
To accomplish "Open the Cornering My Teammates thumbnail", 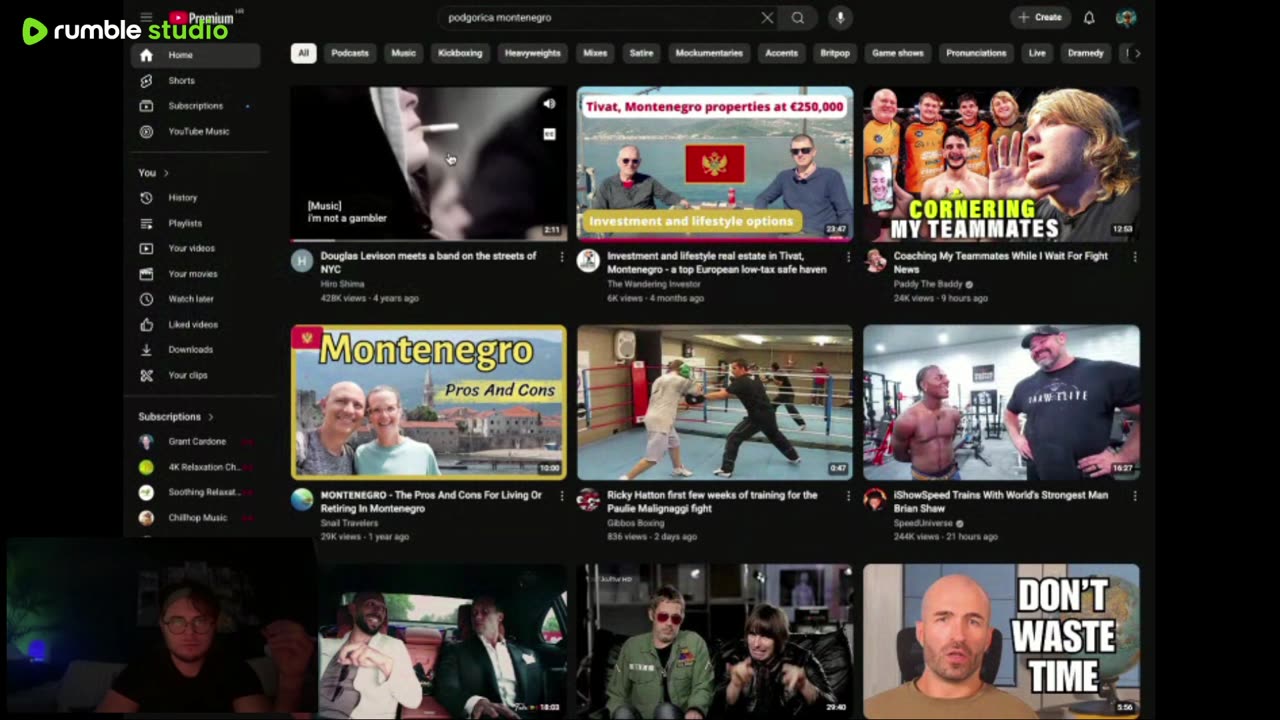I will click(1001, 164).
